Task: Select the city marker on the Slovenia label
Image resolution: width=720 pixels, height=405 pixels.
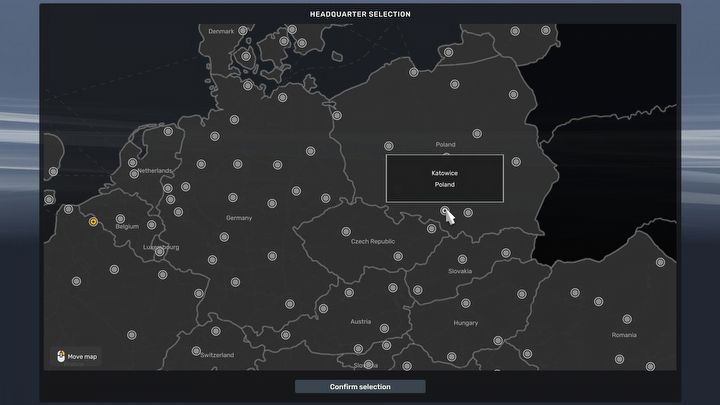Action: tap(368, 365)
